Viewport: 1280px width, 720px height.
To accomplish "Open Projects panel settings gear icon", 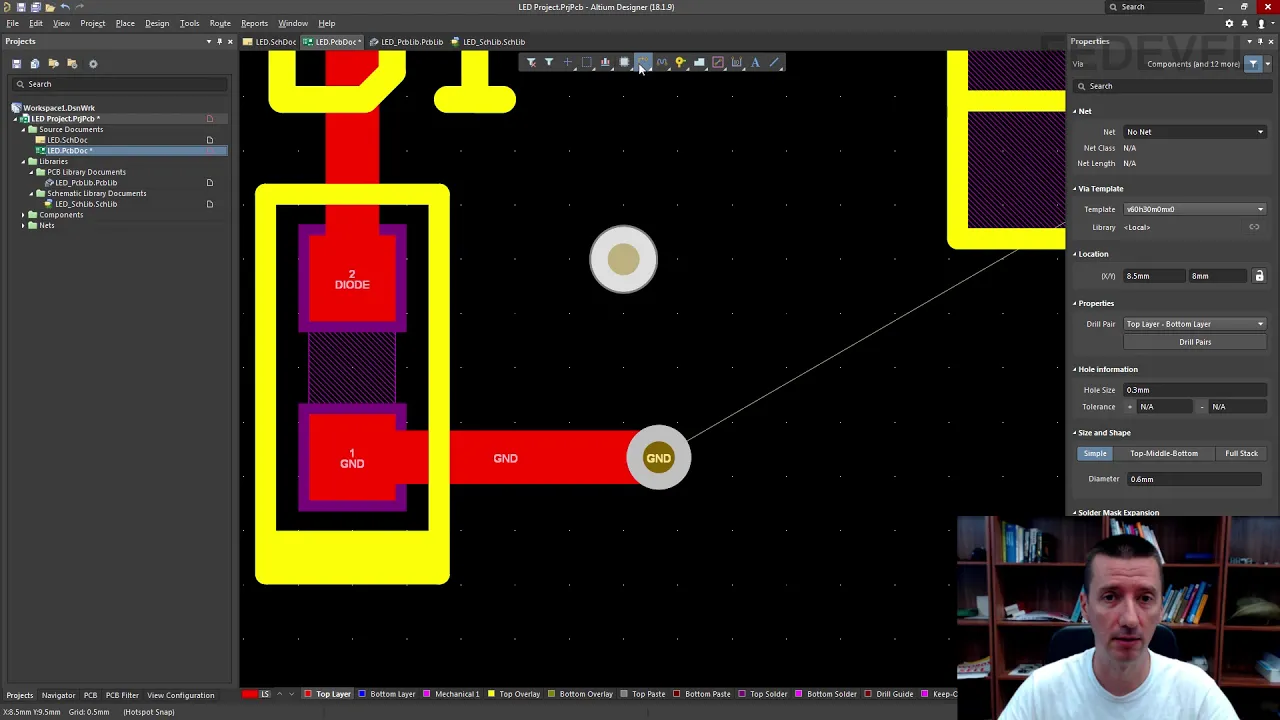I will point(93,64).
